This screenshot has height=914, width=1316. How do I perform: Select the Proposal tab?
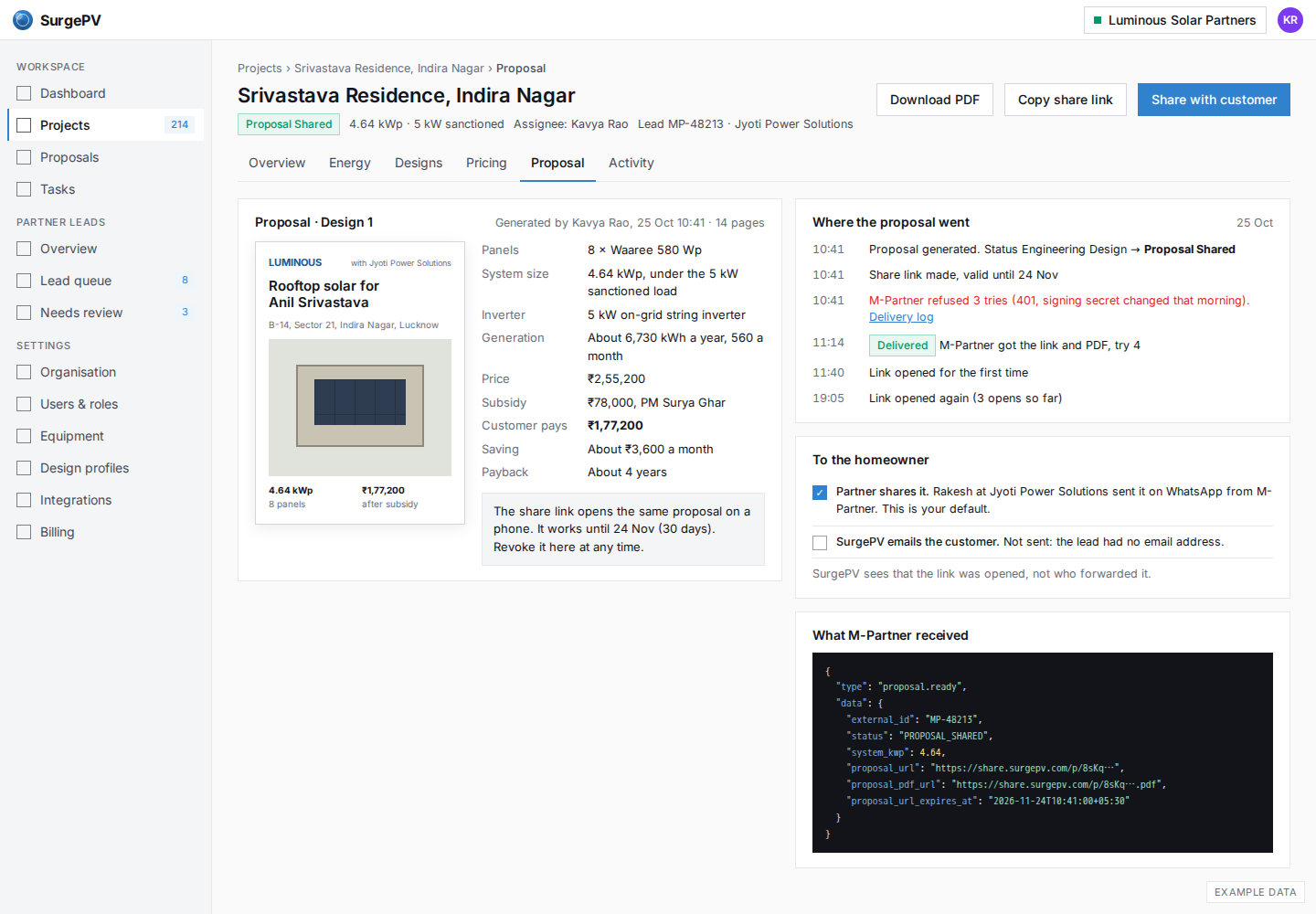(x=557, y=163)
